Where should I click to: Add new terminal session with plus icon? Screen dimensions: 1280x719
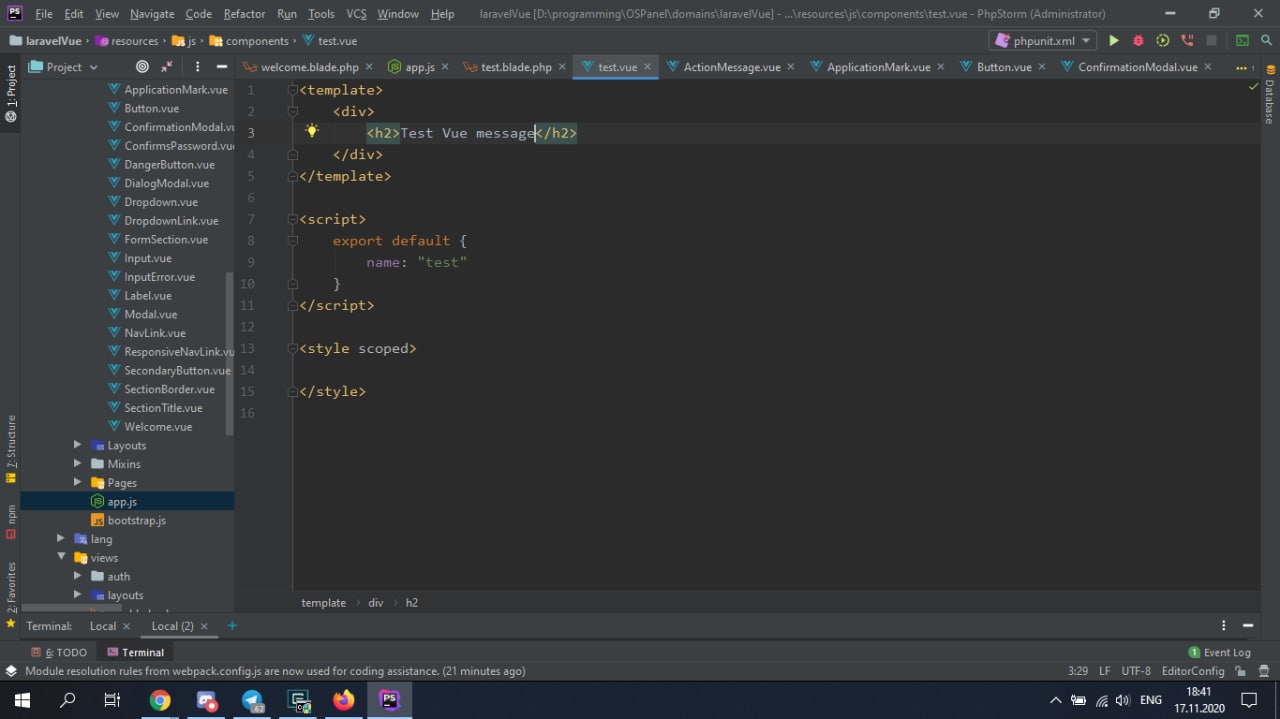[232, 626]
